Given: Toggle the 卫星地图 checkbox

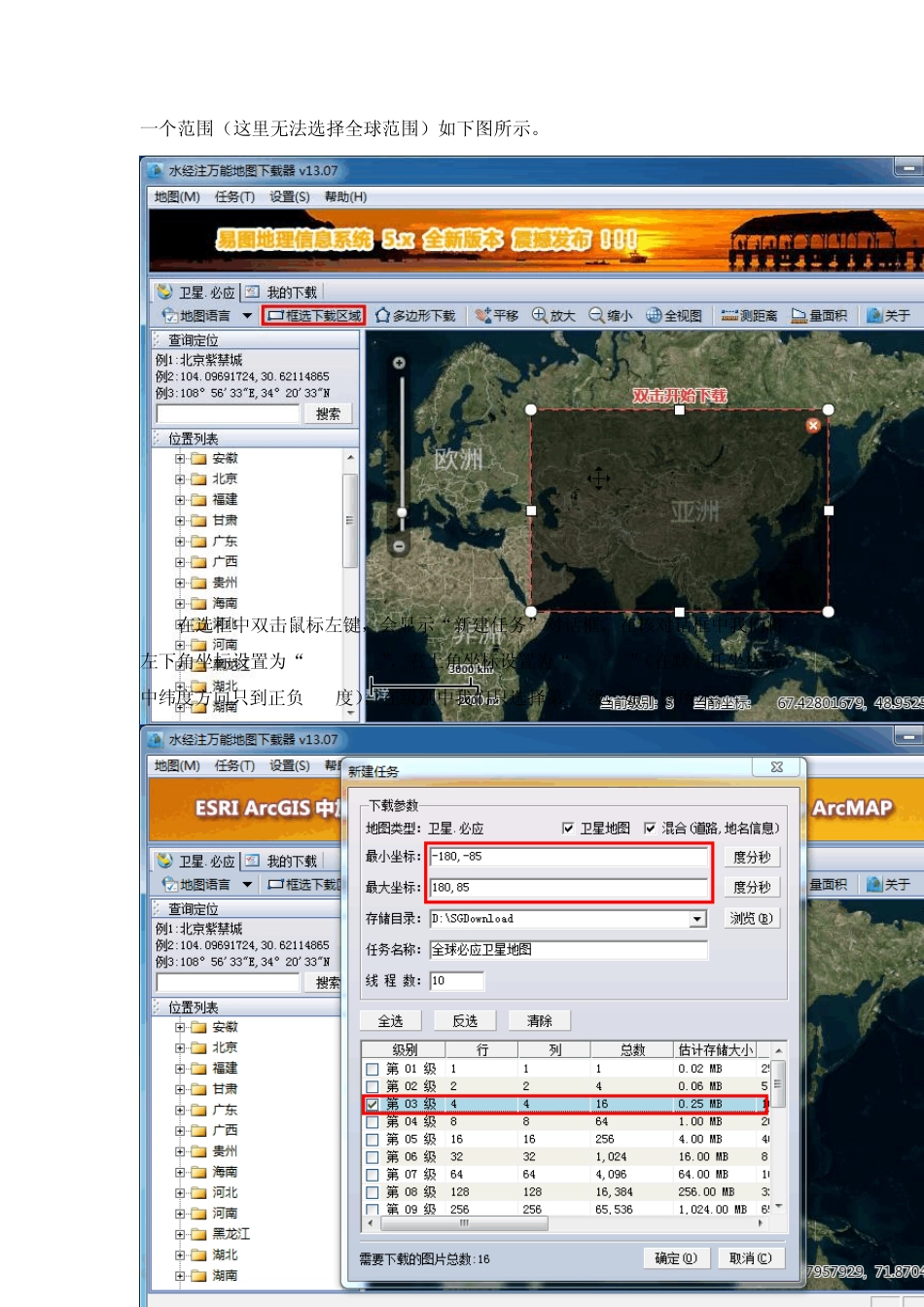Looking at the screenshot, I should [x=568, y=829].
